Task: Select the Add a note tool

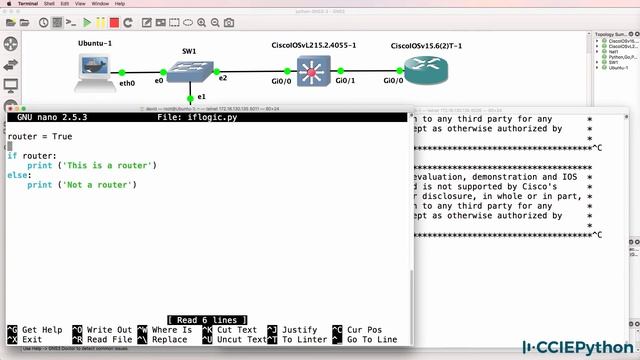Action: 147,23
